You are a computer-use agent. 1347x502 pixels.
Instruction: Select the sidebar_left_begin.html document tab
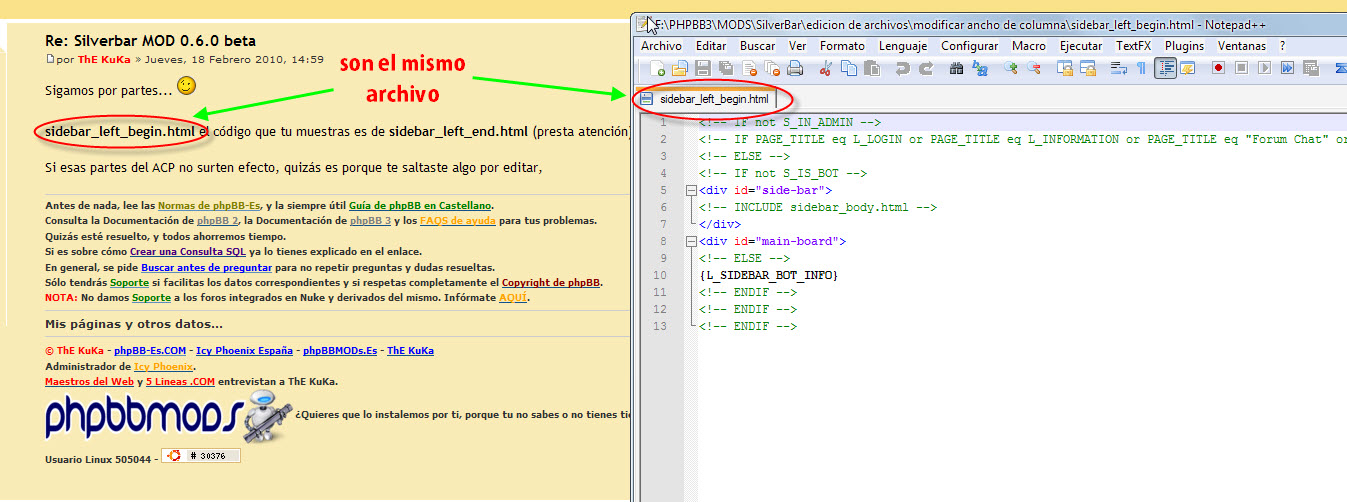point(713,99)
